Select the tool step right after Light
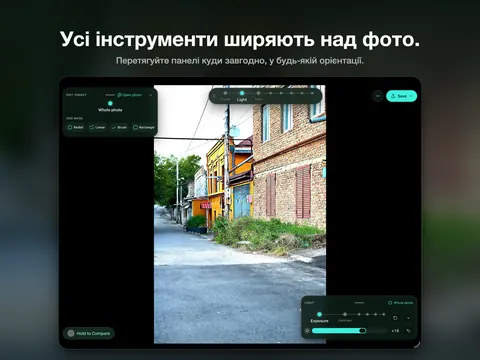 coord(258,96)
